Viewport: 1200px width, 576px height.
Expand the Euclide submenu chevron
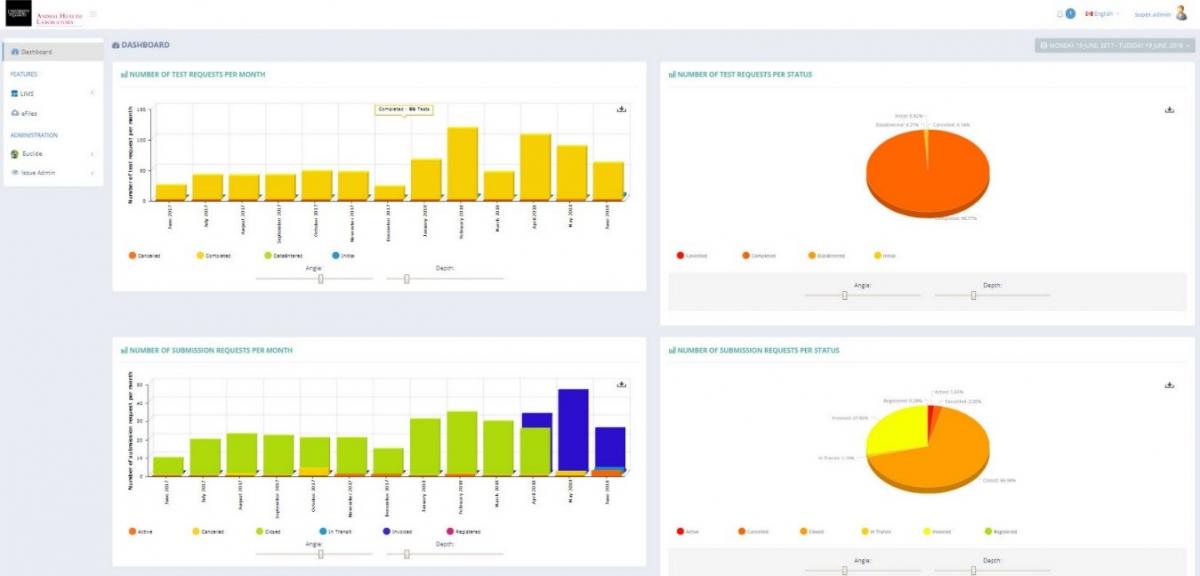92,154
